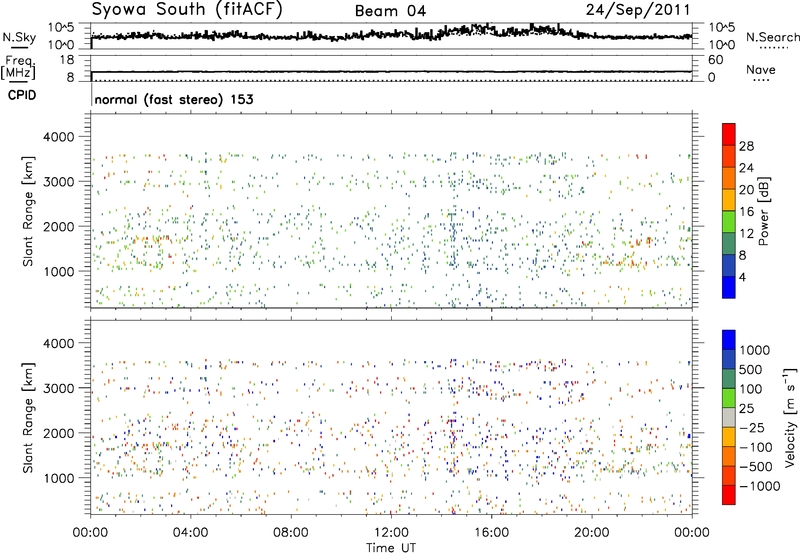Click the red Velocity segment below −1000

(729, 495)
